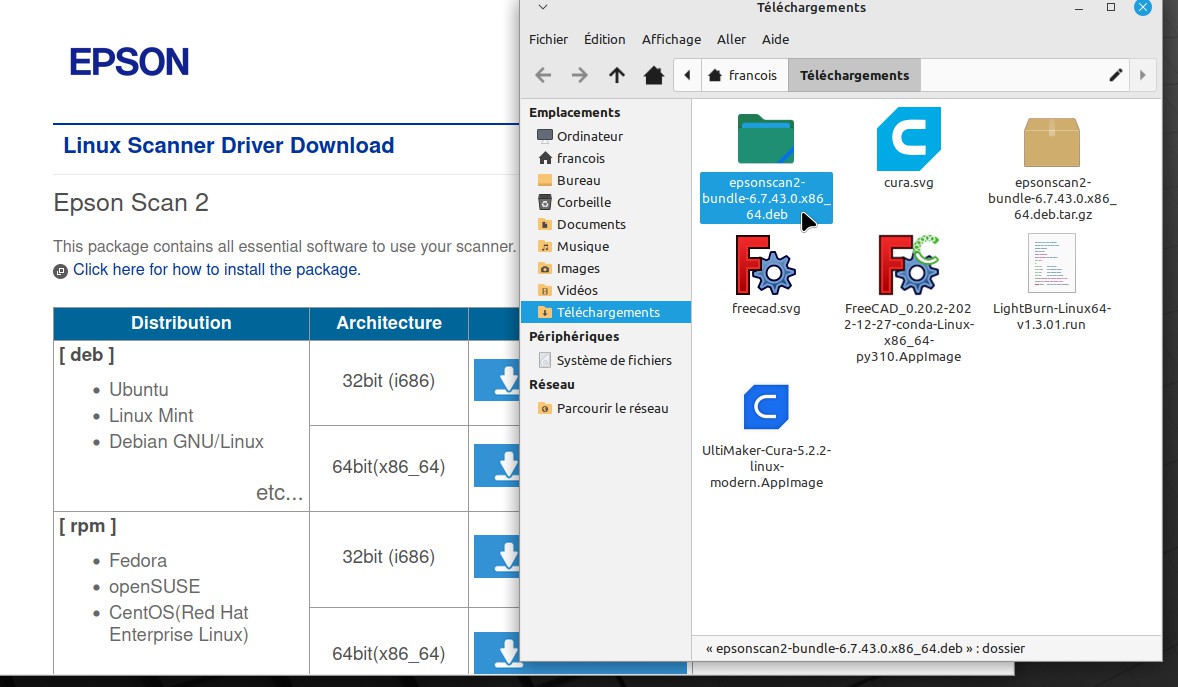Go up to the parent folder

tap(617, 75)
